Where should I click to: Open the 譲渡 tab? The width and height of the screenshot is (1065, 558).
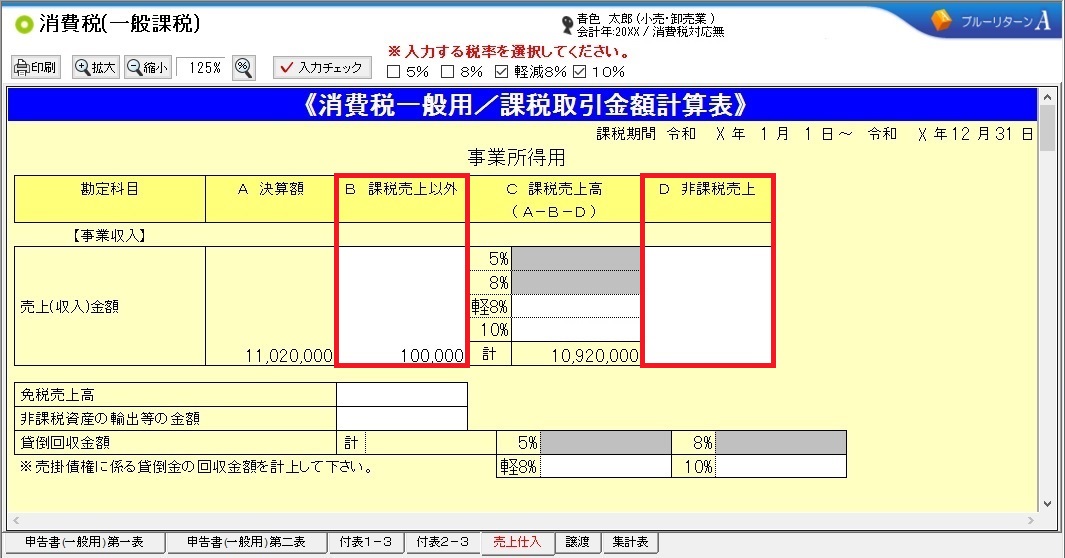(x=577, y=542)
